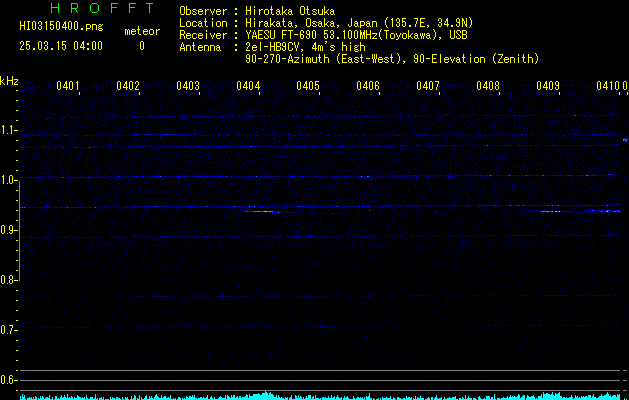Screen dimensions: 629x400
Task: Click the meteor label
Action: pos(142,31)
